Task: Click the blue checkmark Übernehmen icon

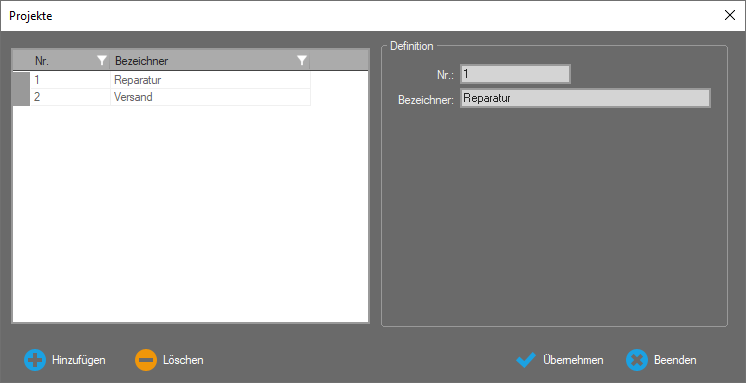Action: tap(526, 360)
